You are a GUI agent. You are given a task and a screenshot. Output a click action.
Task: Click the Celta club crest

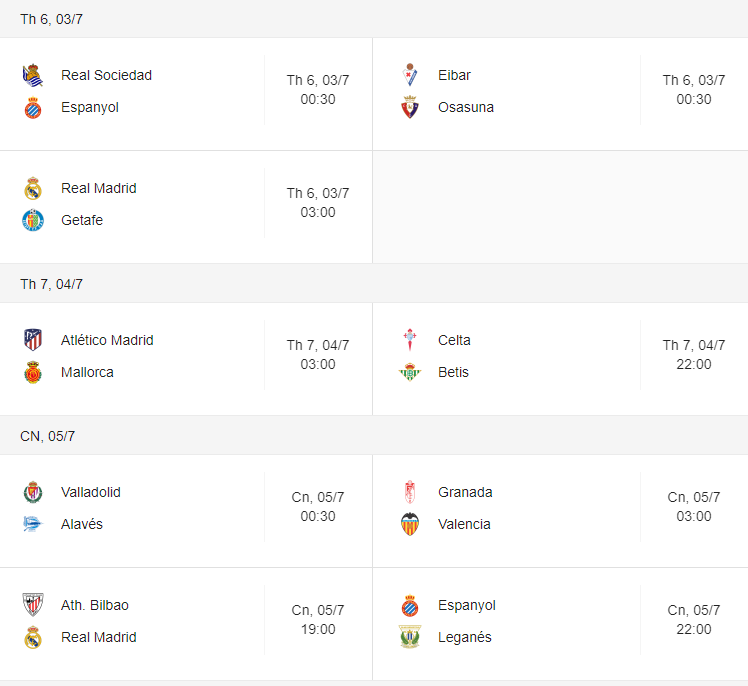click(410, 340)
